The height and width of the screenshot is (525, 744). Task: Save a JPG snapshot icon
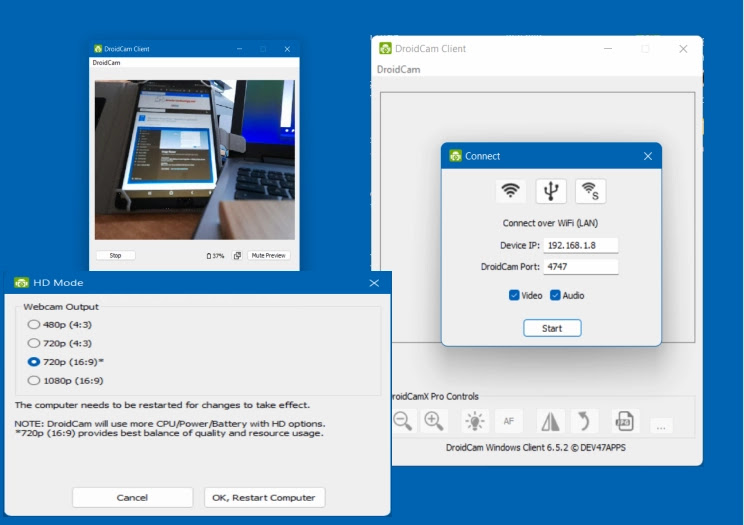624,421
